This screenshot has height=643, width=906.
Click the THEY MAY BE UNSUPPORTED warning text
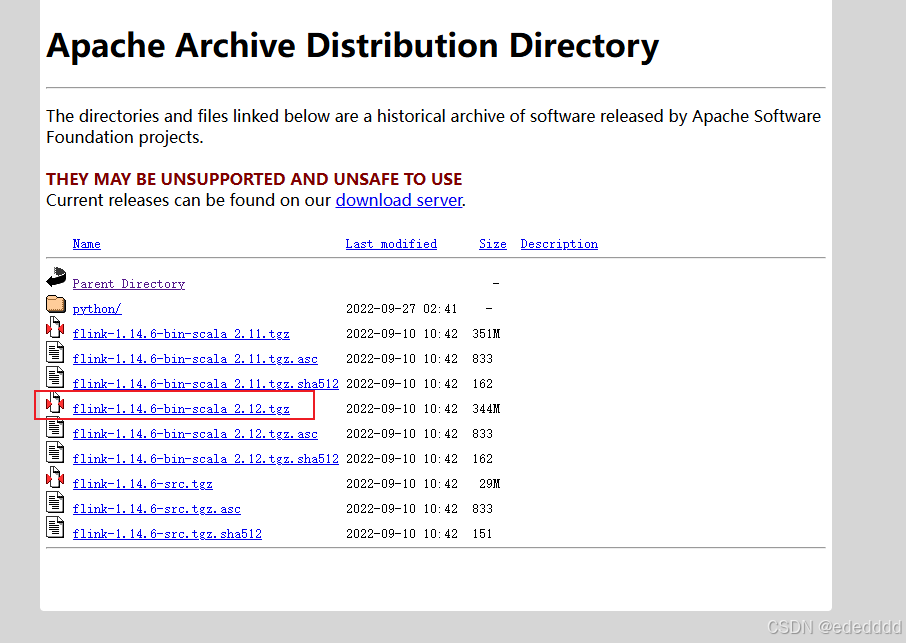254,179
